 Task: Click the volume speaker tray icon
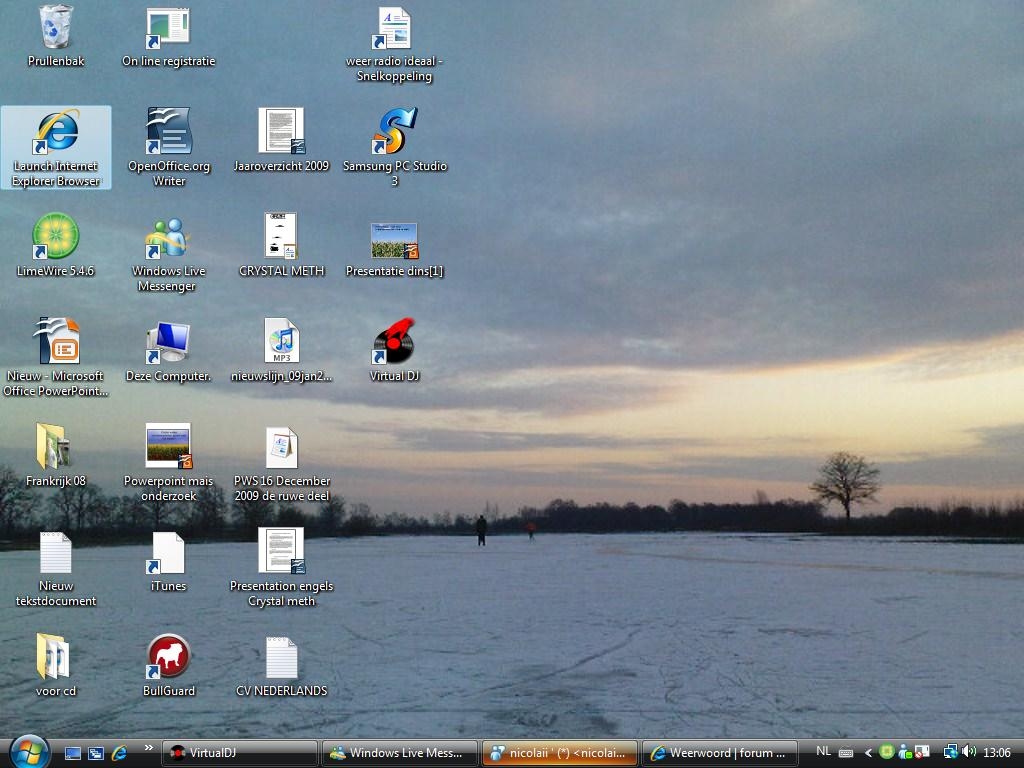coord(968,752)
